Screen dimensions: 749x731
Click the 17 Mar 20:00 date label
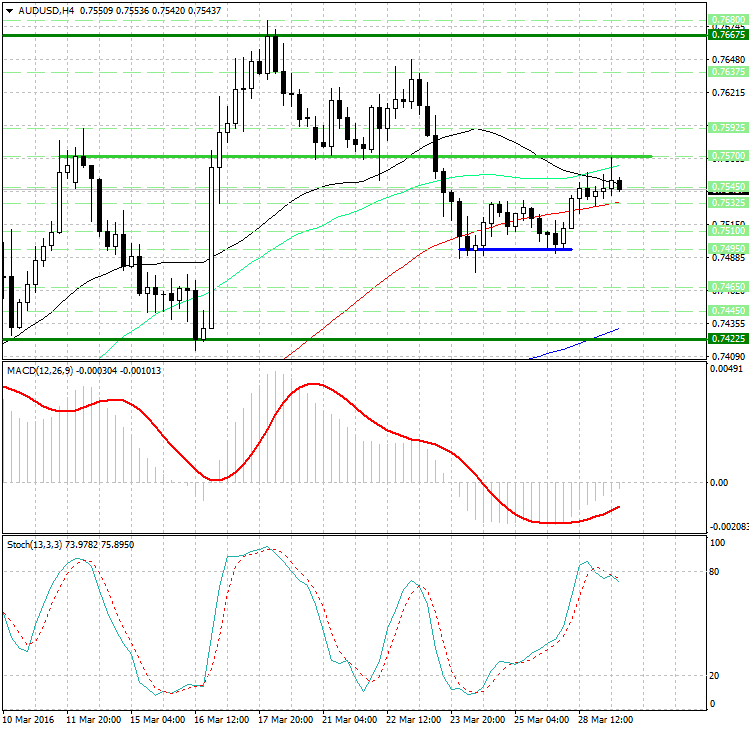point(285,720)
